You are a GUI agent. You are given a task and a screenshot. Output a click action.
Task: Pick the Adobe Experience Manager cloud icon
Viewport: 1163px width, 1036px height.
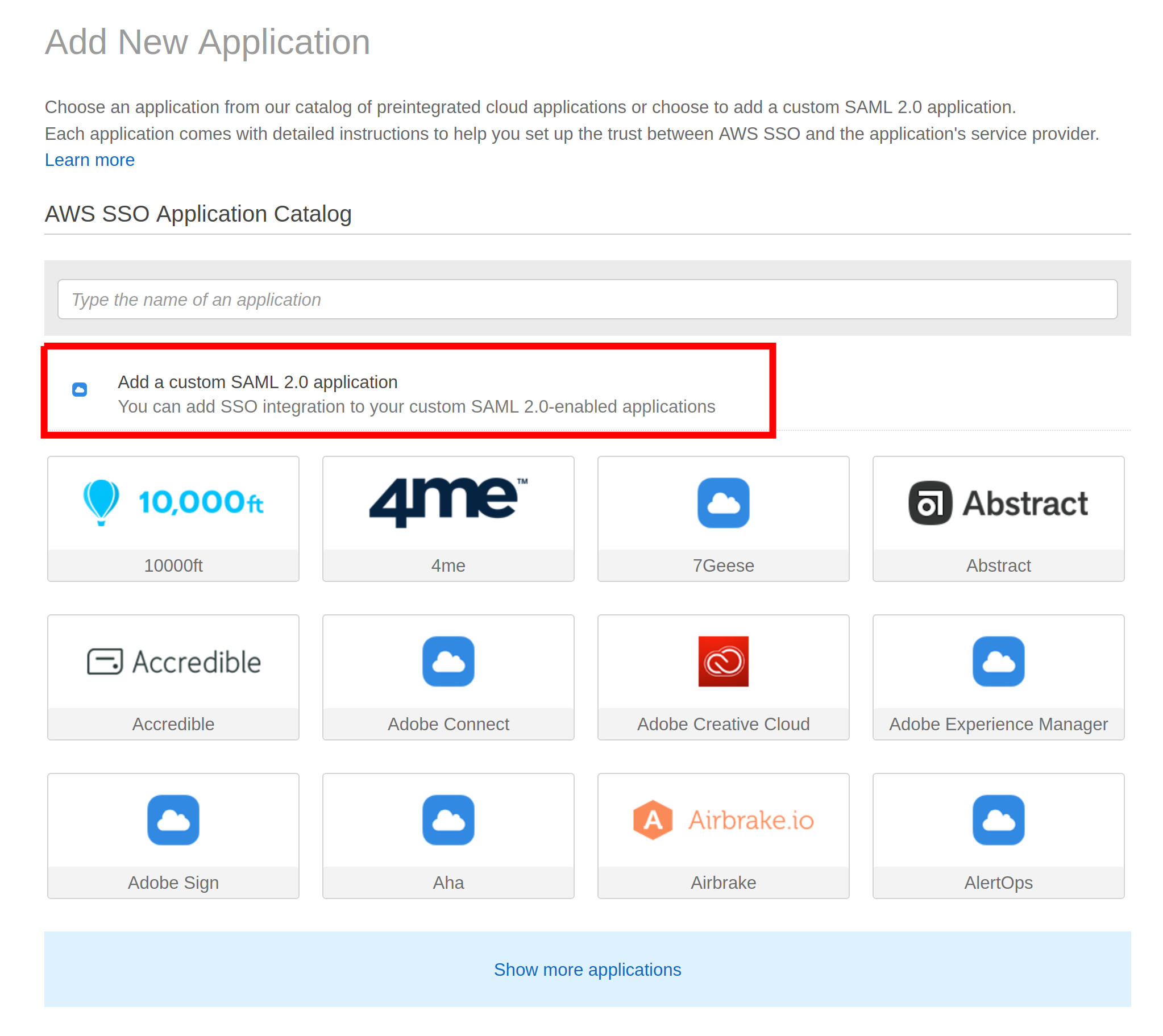998,661
